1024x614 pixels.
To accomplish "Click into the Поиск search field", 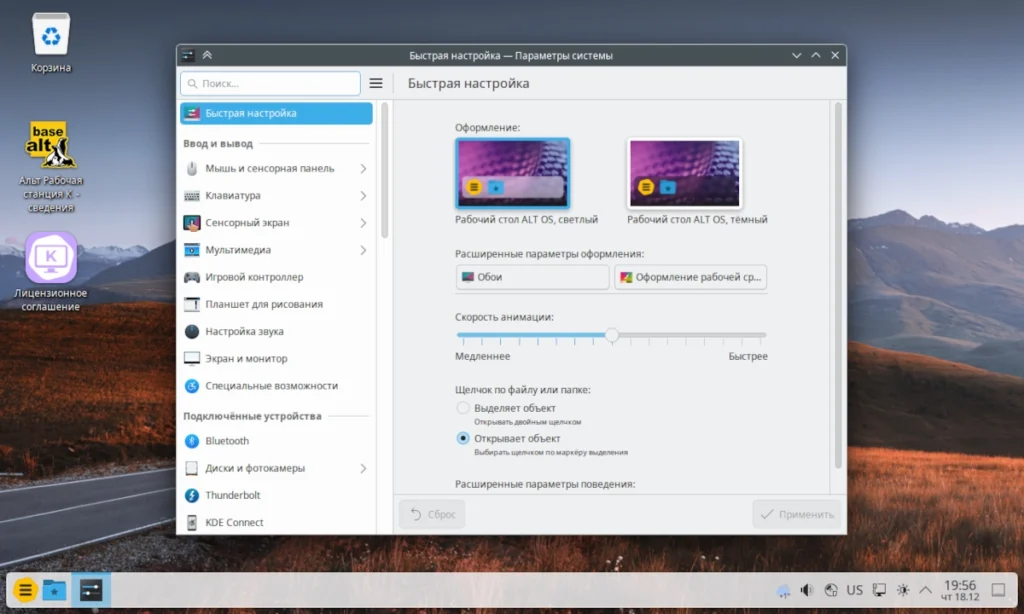I will click(x=270, y=84).
